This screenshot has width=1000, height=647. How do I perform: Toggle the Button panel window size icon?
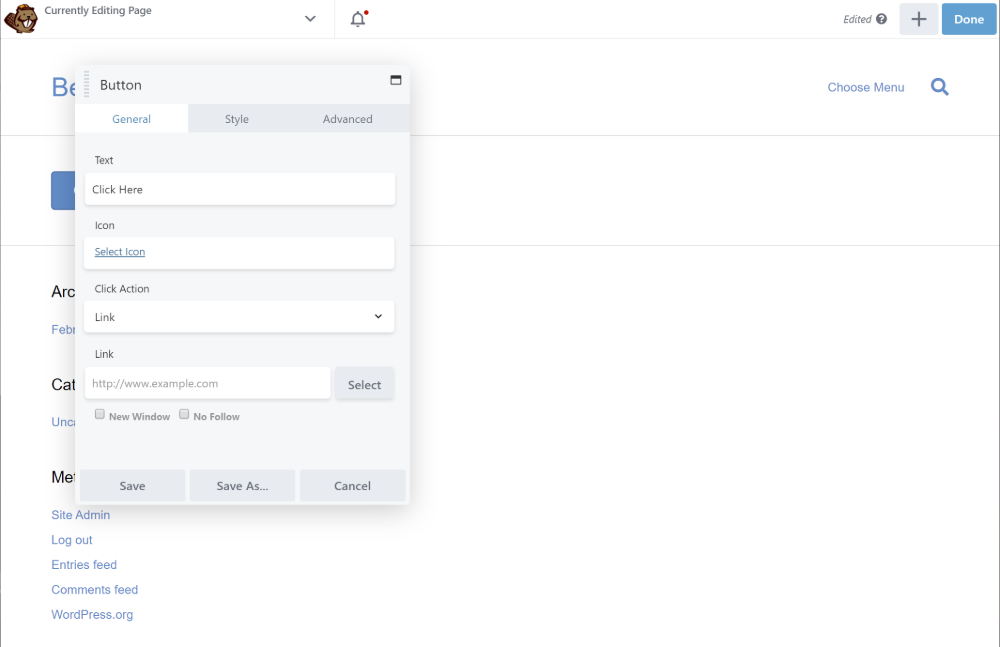(x=395, y=80)
